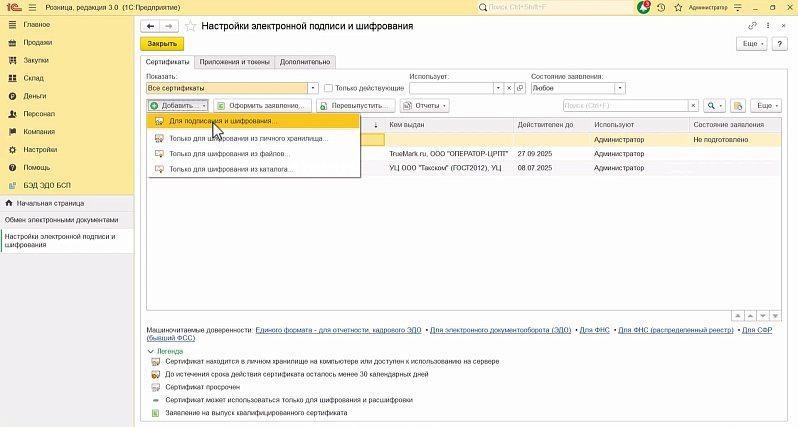Click Оформить заявление button

(x=262, y=105)
